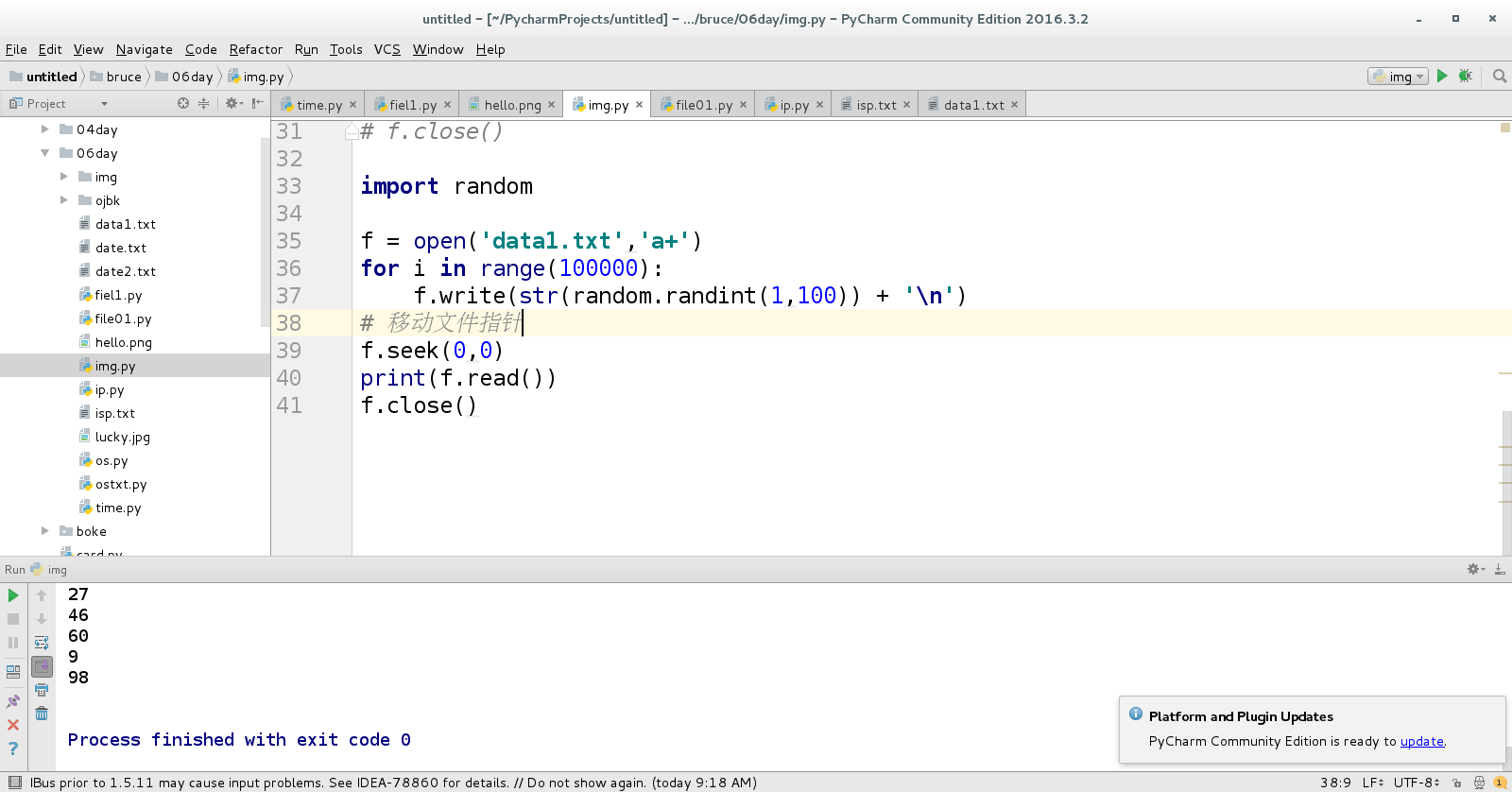Clear all console output with trash icon
The image size is (1512, 792).
[42, 714]
